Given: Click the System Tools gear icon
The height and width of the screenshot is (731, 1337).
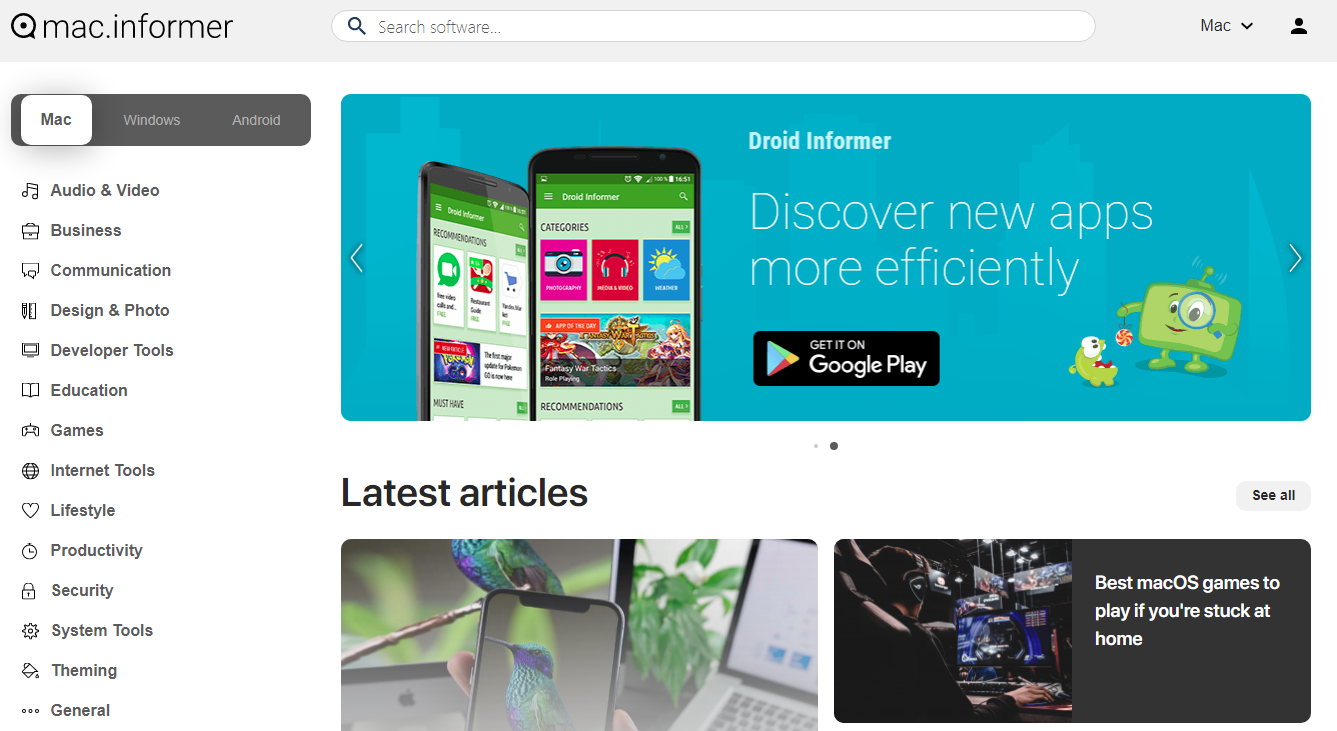Looking at the screenshot, I should (30, 630).
